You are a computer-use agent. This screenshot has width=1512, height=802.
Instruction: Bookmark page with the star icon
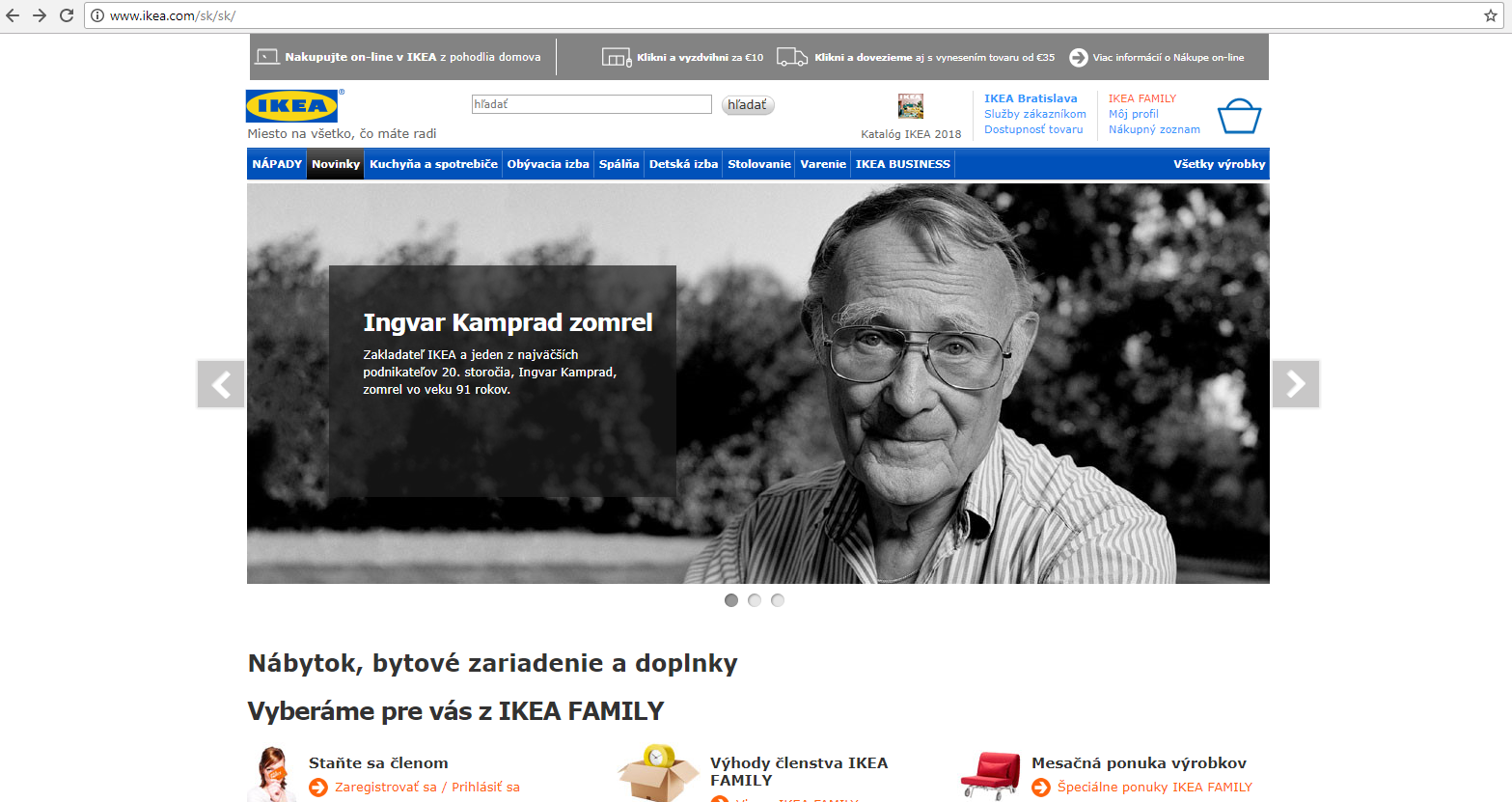pos(1491,15)
